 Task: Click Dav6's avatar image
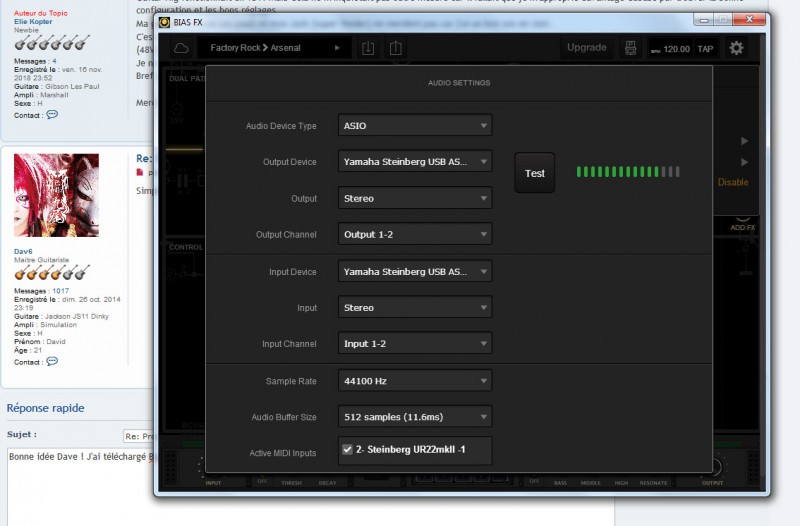click(56, 195)
